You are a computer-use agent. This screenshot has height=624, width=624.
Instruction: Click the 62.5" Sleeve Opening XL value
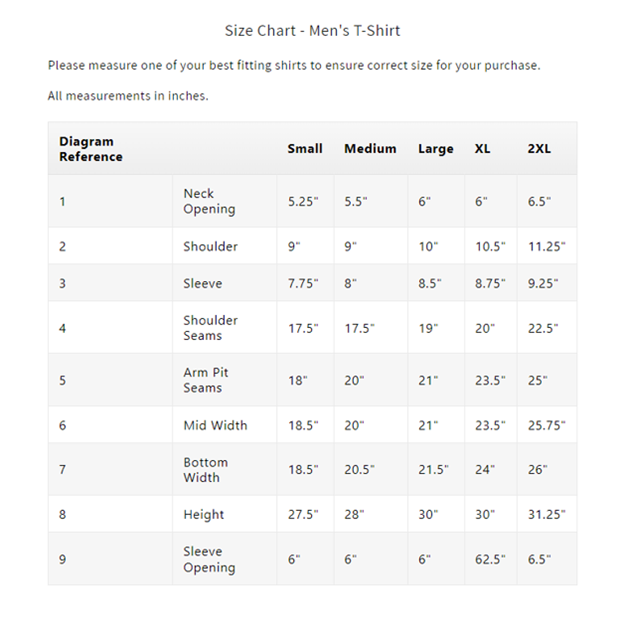490,560
